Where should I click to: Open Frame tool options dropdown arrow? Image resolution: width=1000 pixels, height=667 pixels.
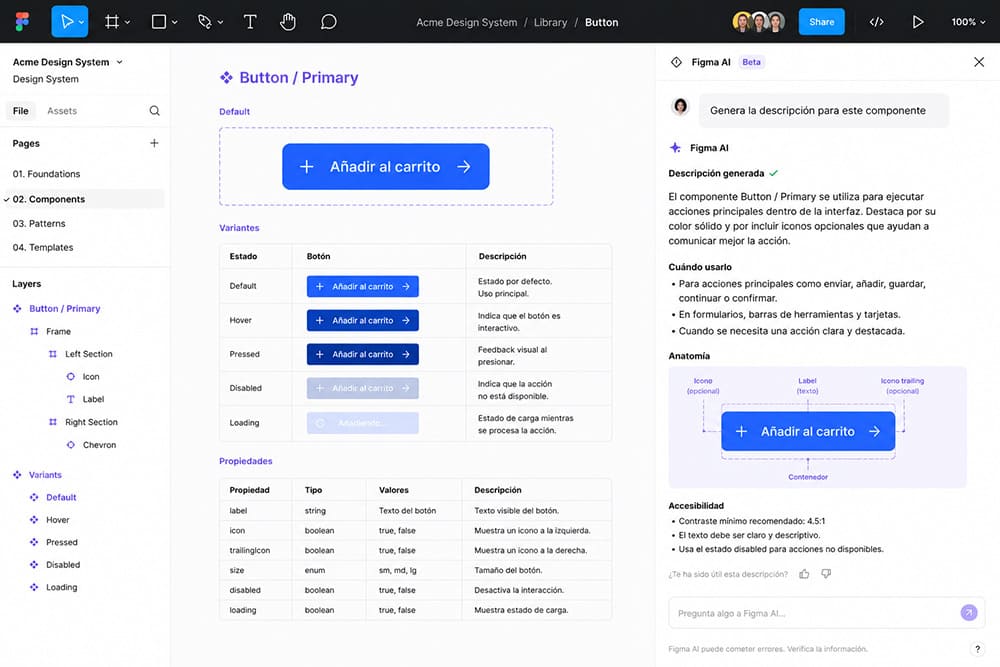click(127, 22)
